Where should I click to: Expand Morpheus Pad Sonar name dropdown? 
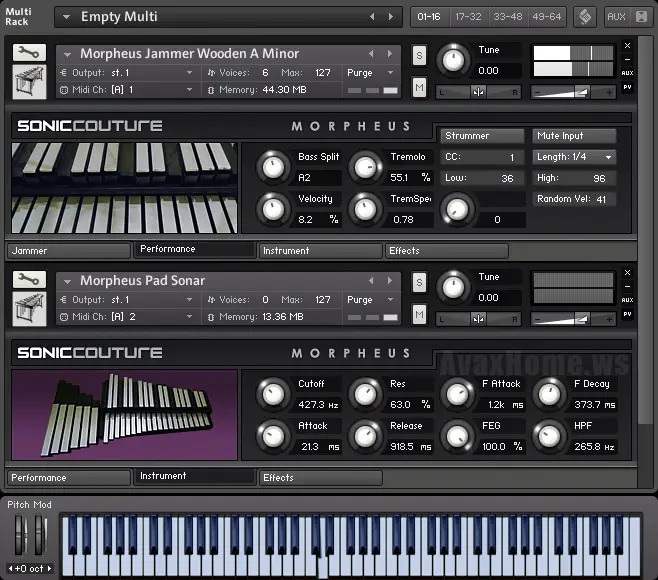(67, 282)
